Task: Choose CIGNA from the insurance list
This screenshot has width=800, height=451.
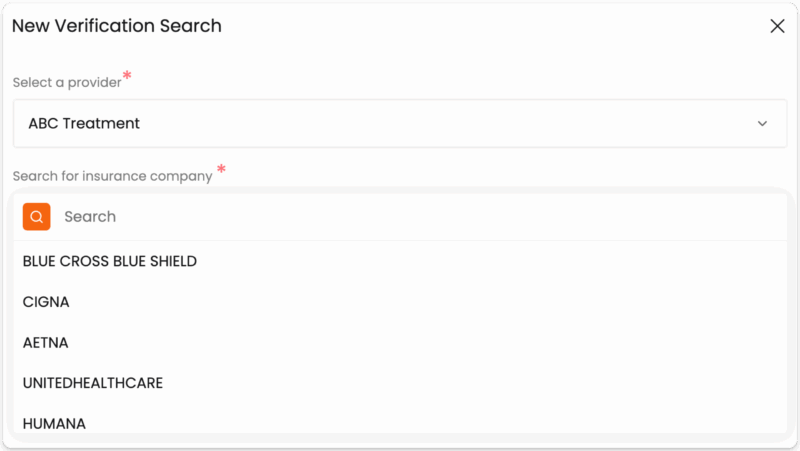Action: point(46,302)
